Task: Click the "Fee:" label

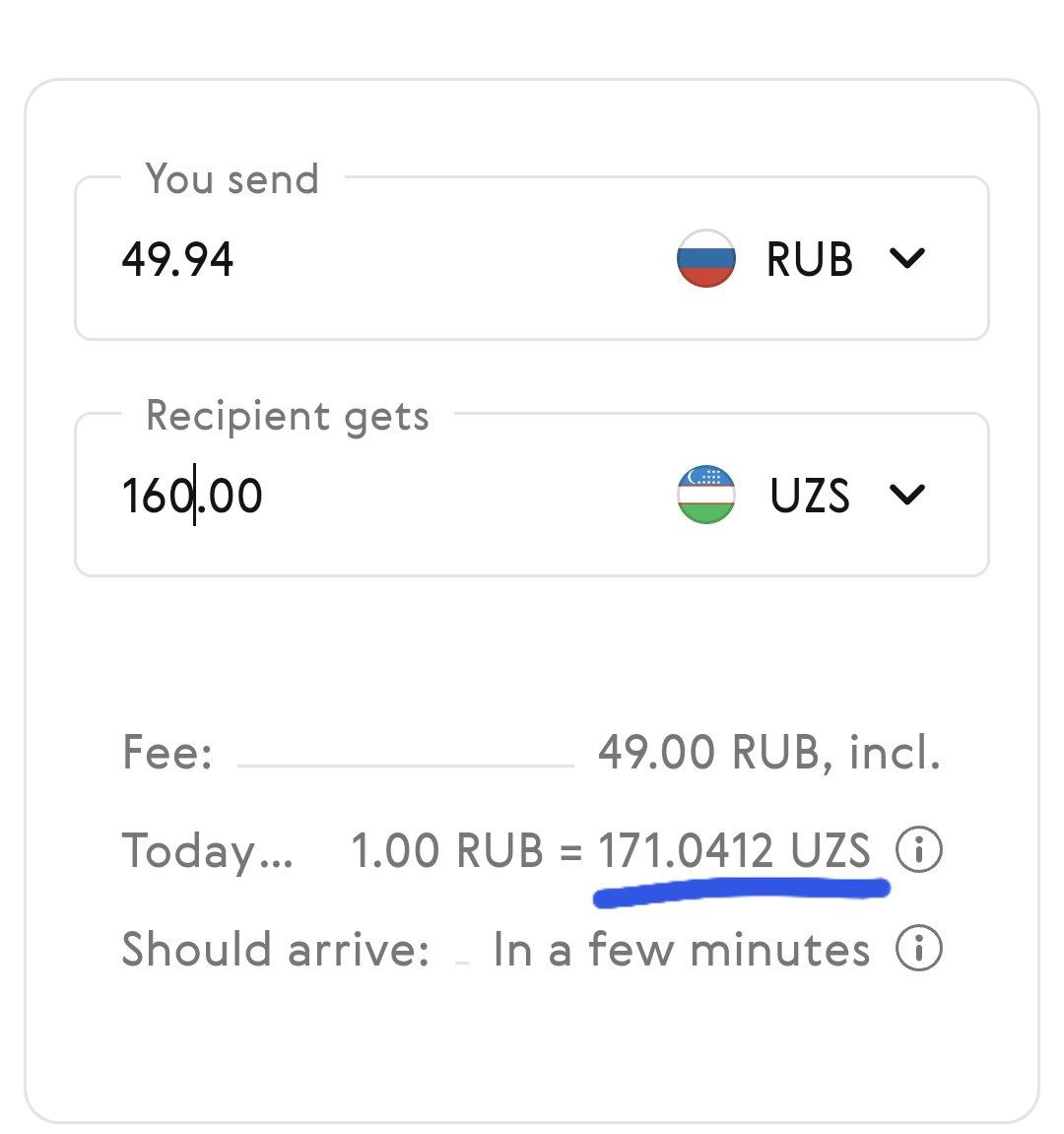Action: coord(167,753)
